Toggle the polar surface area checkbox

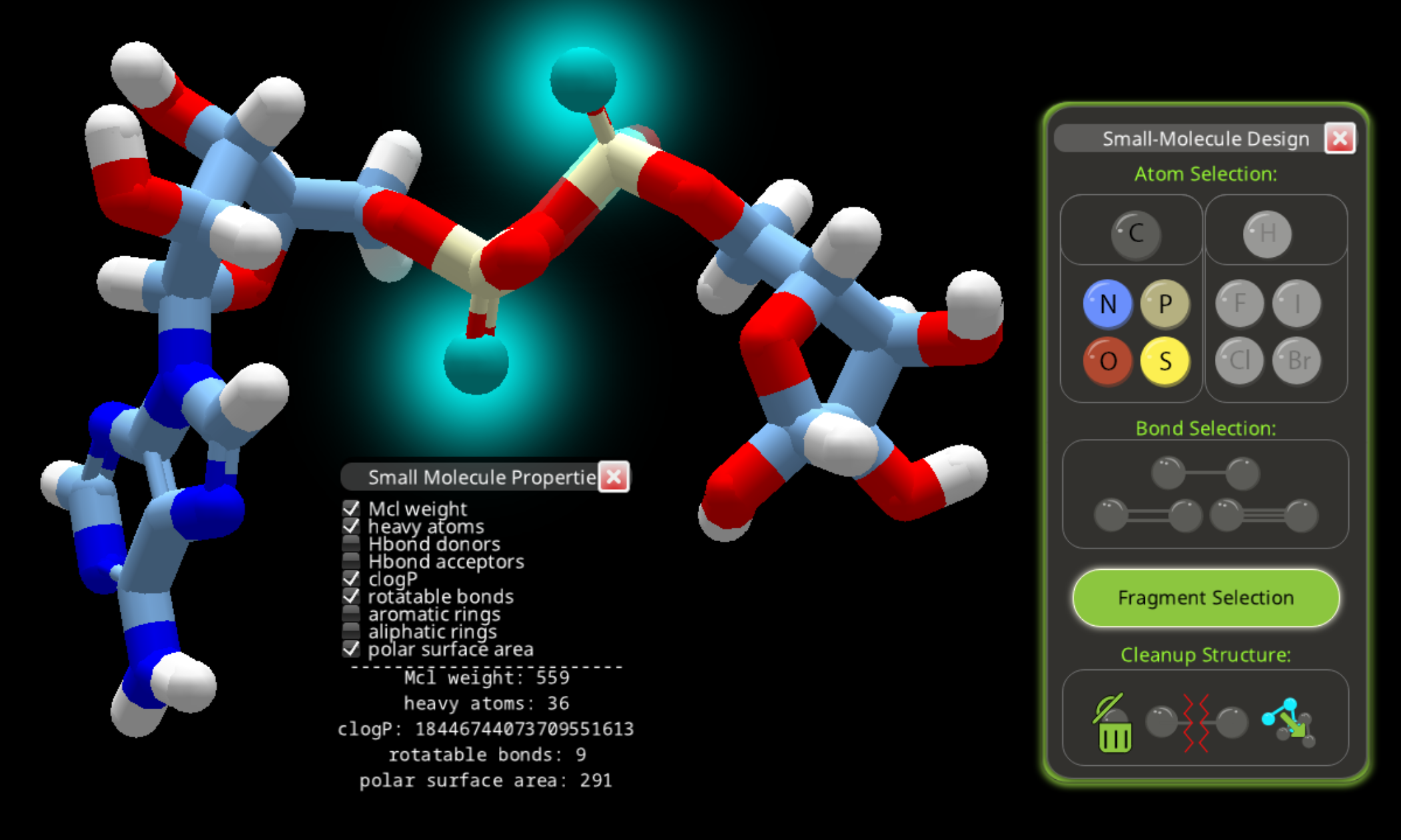tap(351, 649)
